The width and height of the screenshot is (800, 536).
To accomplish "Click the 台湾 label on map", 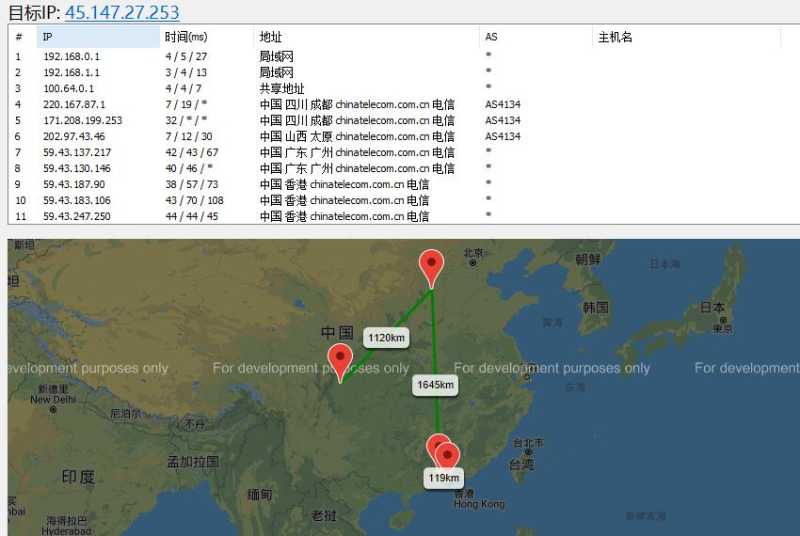I will [x=521, y=464].
